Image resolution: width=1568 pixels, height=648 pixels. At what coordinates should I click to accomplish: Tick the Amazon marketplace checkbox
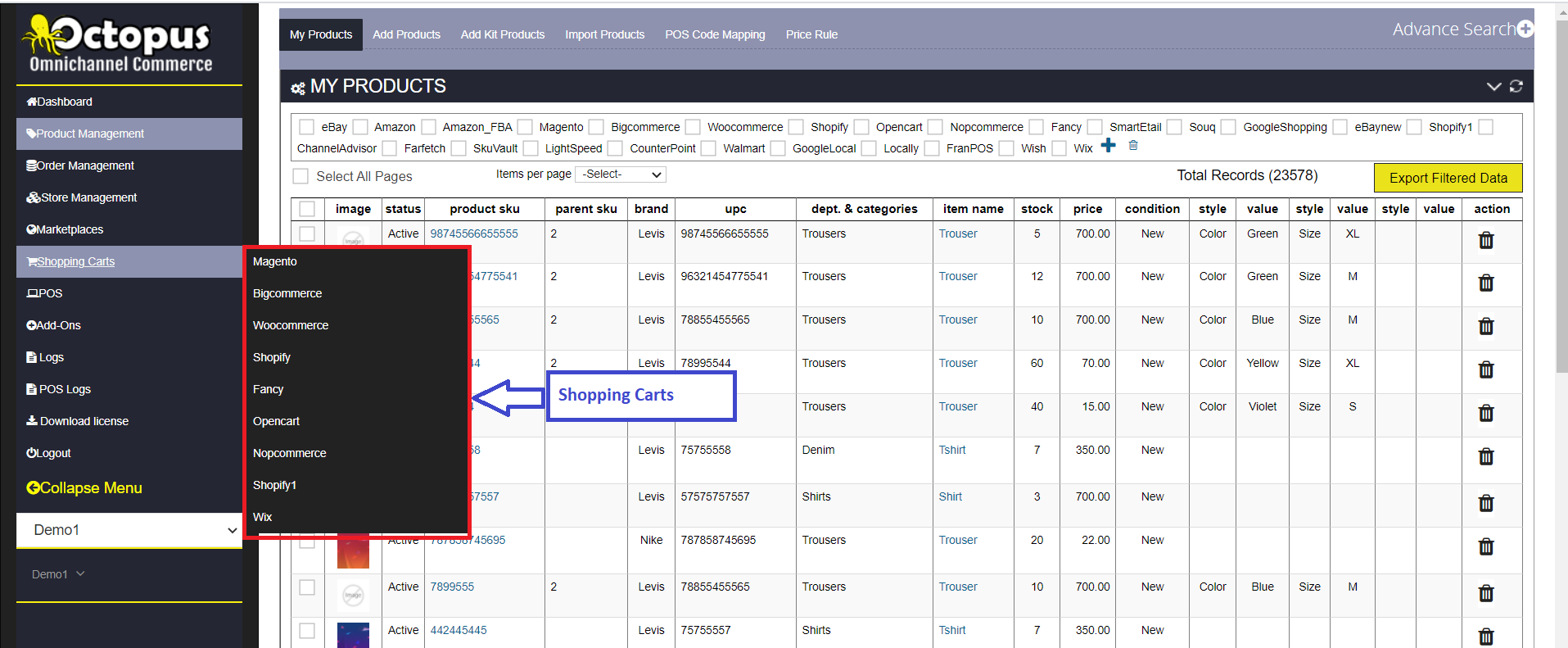pos(360,127)
